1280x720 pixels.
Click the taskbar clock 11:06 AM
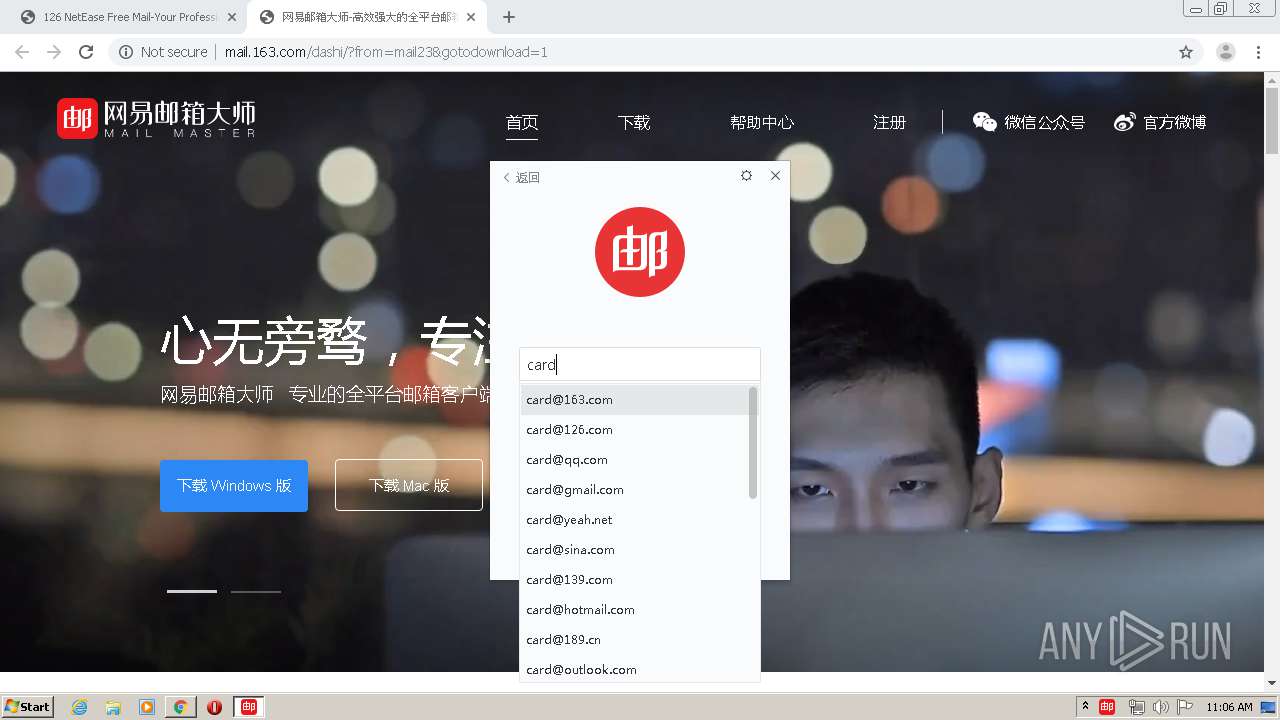(1229, 707)
